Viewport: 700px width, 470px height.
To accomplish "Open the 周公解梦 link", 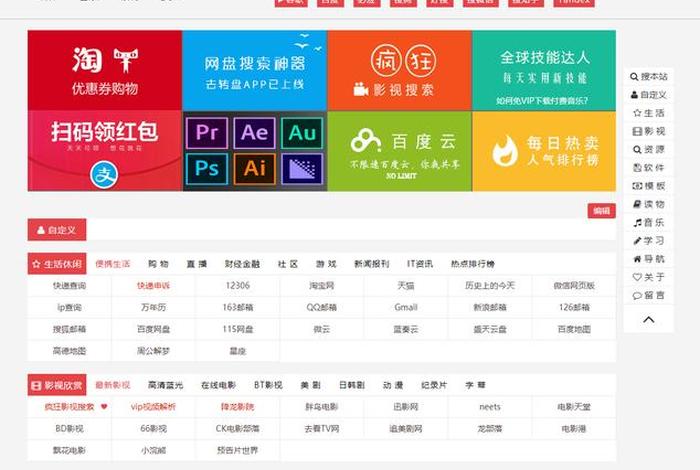I will [153, 351].
